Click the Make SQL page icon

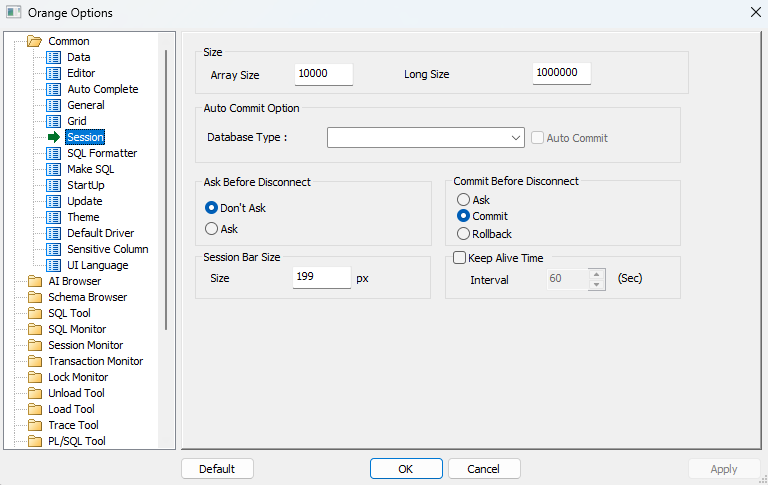point(53,170)
